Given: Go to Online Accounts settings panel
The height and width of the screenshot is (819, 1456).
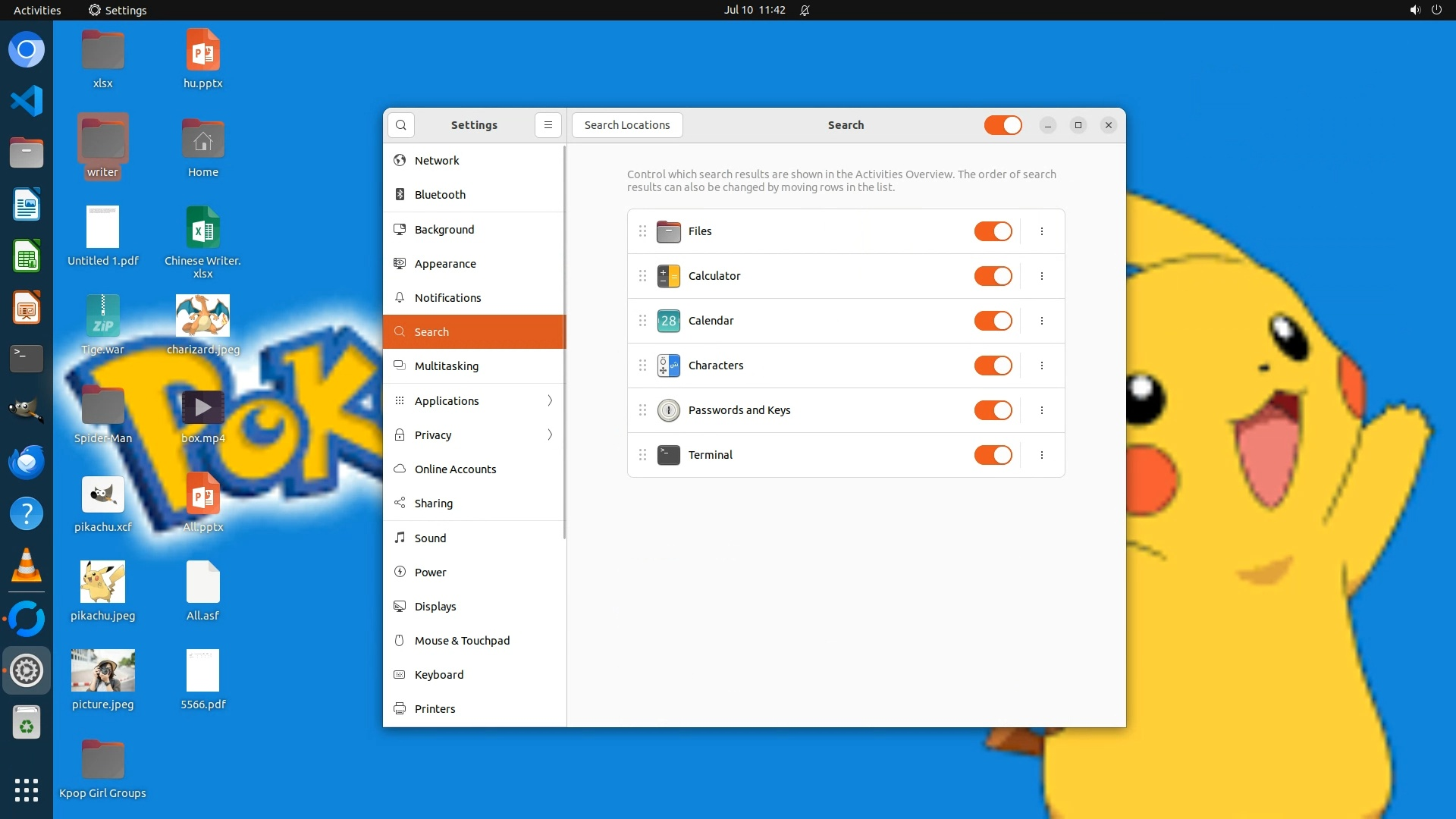Looking at the screenshot, I should pos(455,469).
